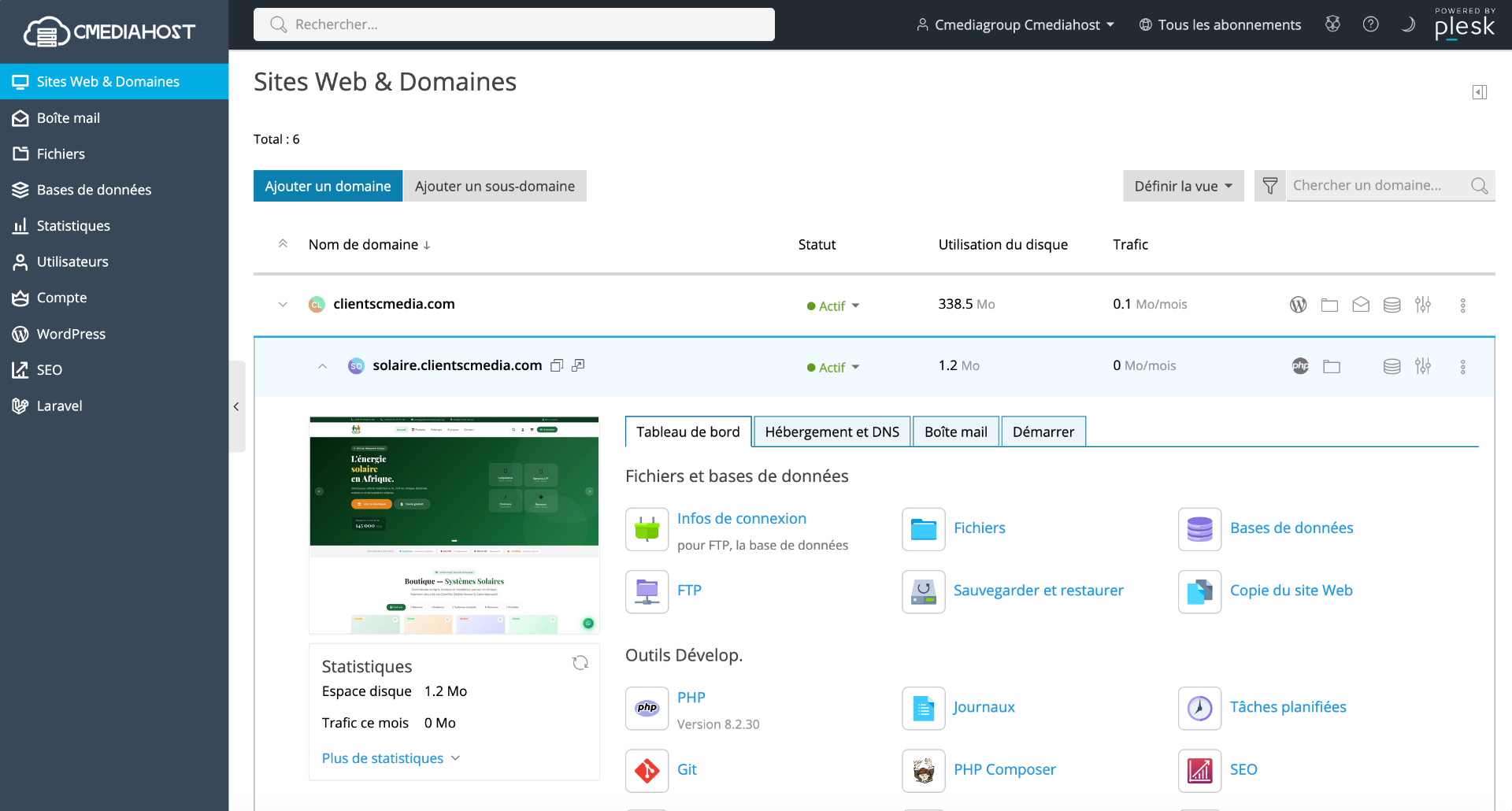This screenshot has width=1512, height=811.
Task: Click the CMEDIAHOST logo
Action: tap(109, 31)
